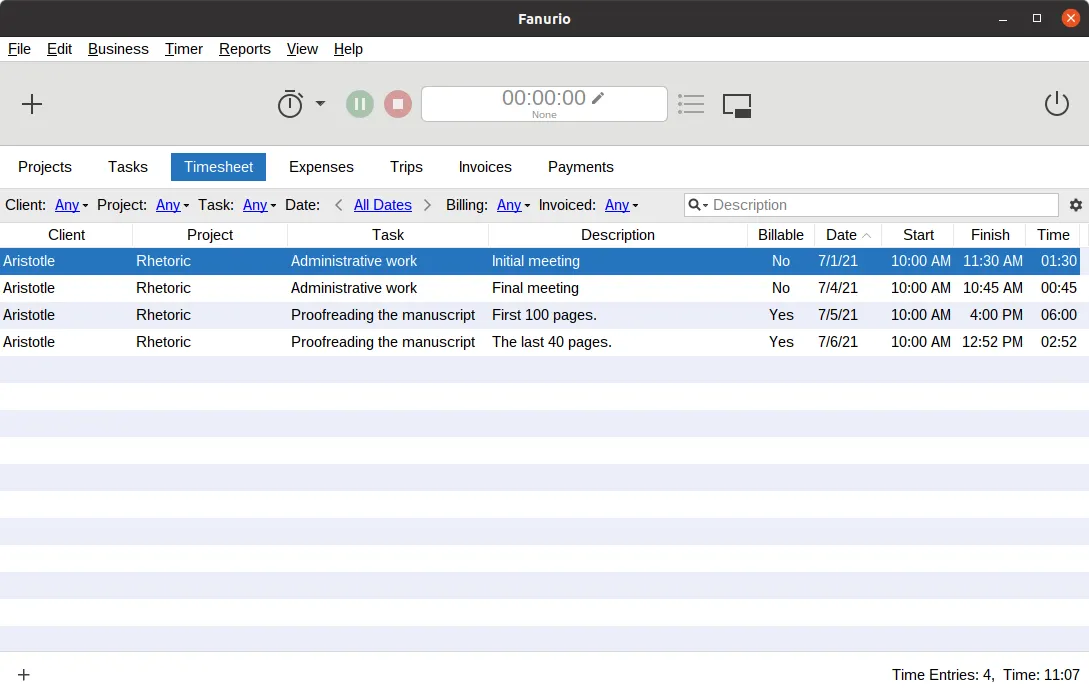This screenshot has width=1089, height=694.
Task: Switch to the mini timer window
Action: tap(737, 106)
